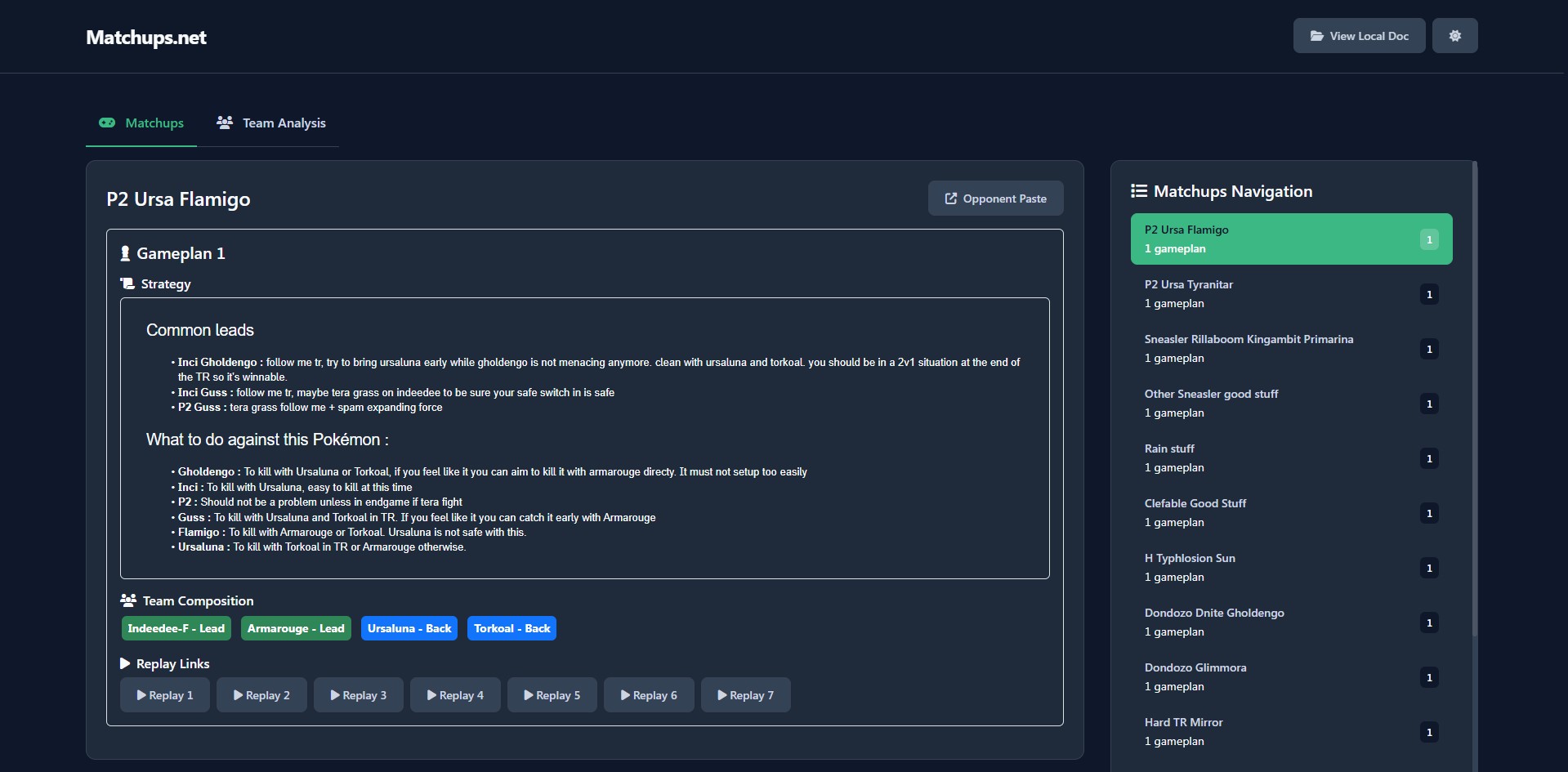
Task: Select Dondozo Dnite Gholdengo matchup
Action: click(1291, 622)
